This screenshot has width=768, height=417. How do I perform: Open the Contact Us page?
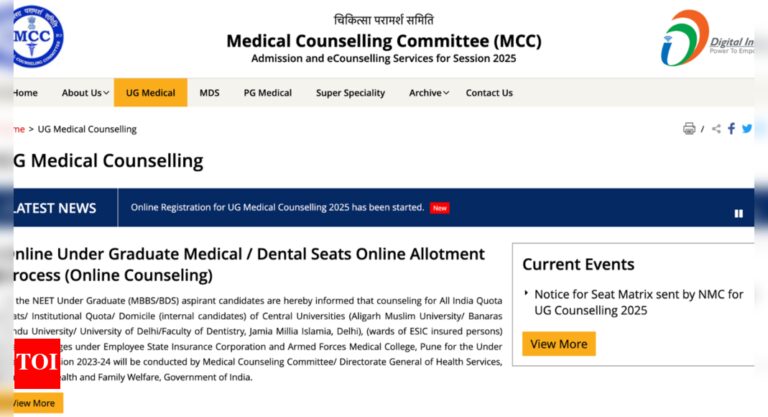point(489,93)
